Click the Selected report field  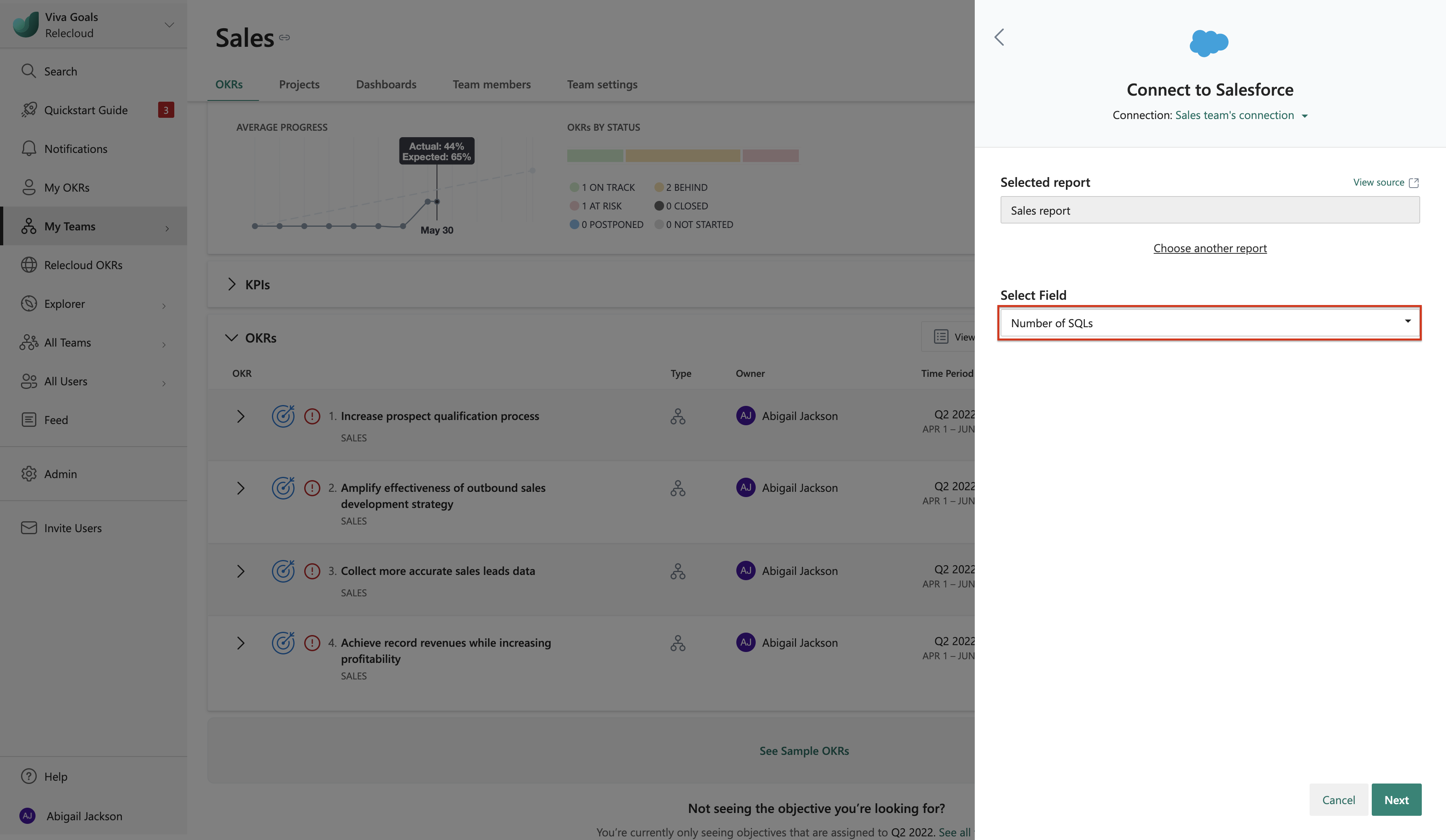1209,211
